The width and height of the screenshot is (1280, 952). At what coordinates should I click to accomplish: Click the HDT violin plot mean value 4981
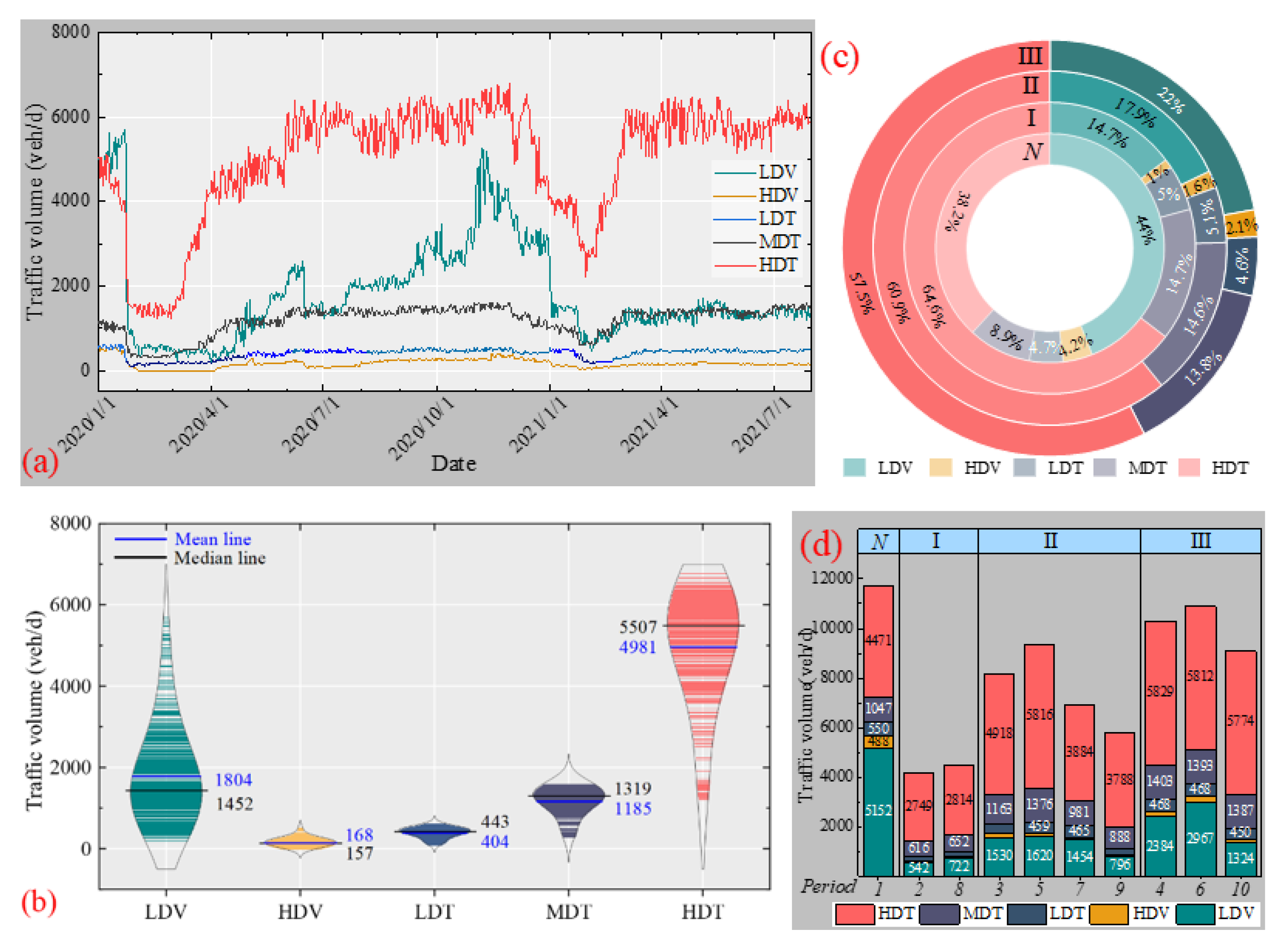pos(638,647)
